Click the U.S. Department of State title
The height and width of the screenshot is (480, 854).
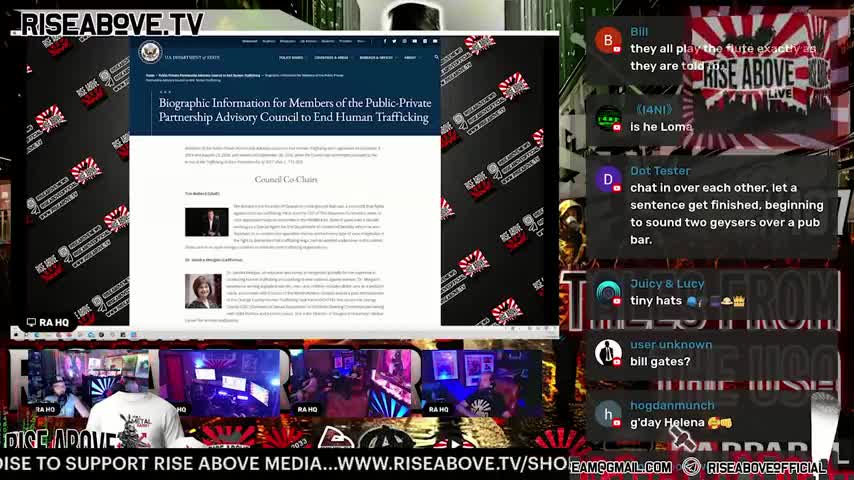(192, 57)
